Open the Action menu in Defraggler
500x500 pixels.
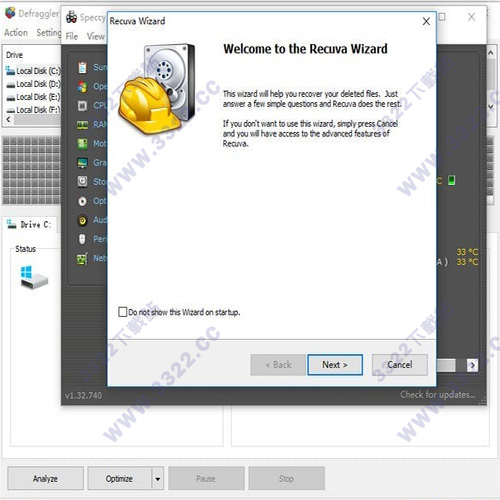pyautogui.click(x=16, y=33)
